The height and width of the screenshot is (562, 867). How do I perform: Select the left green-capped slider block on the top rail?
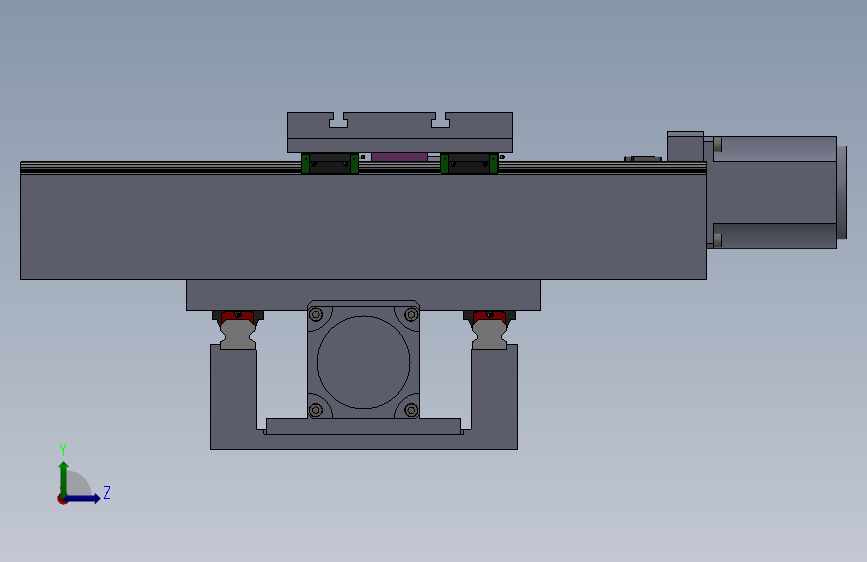[x=330, y=164]
